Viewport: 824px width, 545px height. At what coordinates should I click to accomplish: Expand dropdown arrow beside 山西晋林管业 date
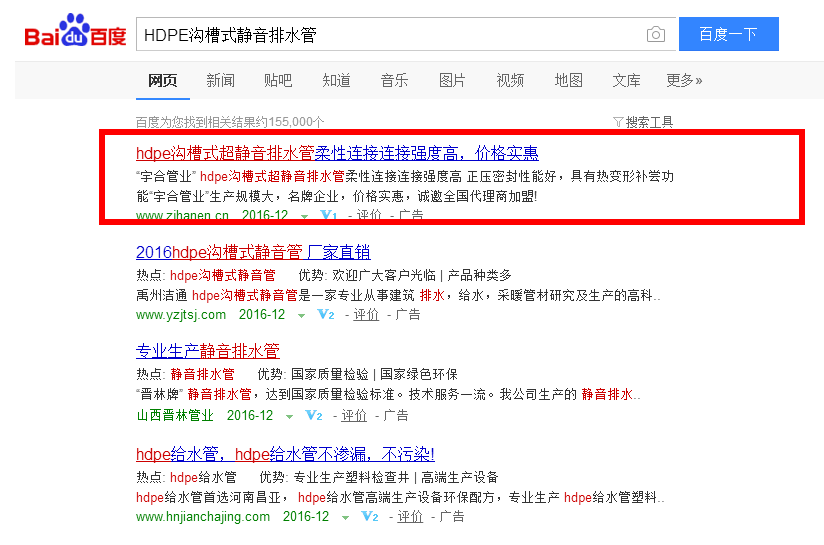(289, 417)
